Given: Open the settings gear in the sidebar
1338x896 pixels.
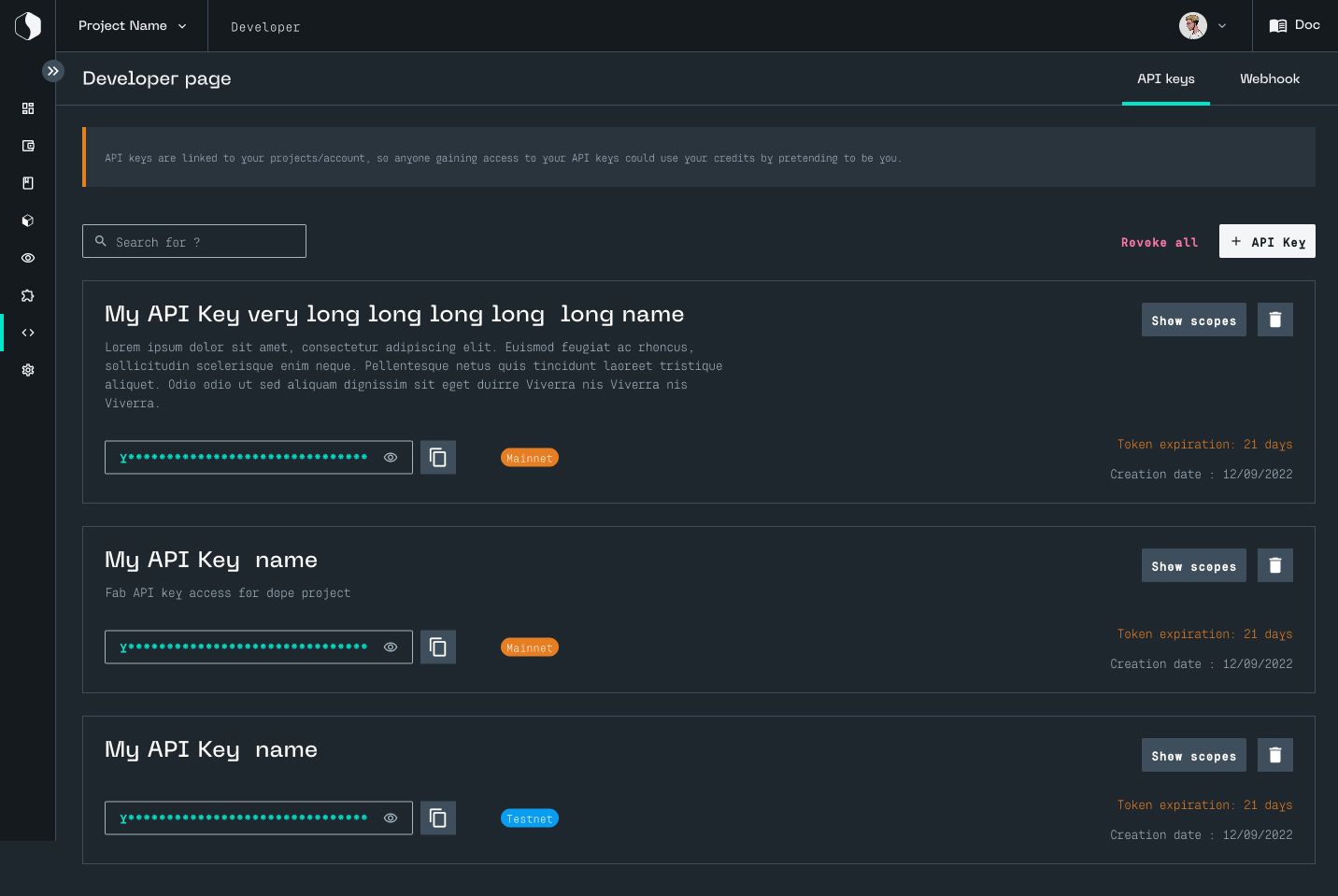Looking at the screenshot, I should (x=28, y=370).
